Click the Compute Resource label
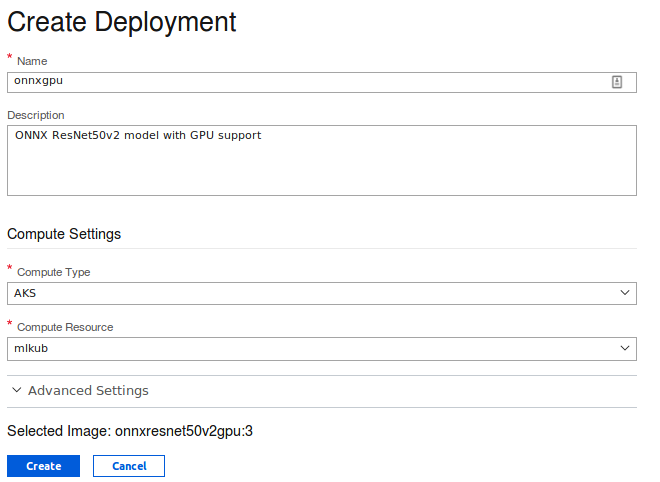 (65, 327)
